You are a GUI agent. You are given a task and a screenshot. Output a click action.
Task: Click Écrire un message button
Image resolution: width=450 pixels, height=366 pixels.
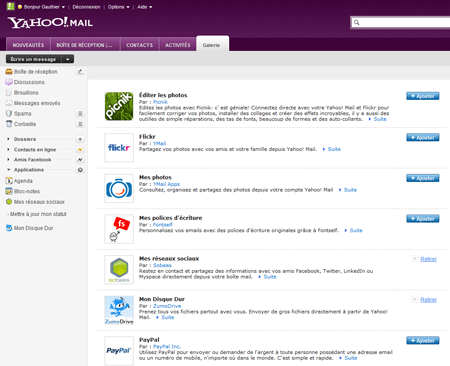[34, 59]
